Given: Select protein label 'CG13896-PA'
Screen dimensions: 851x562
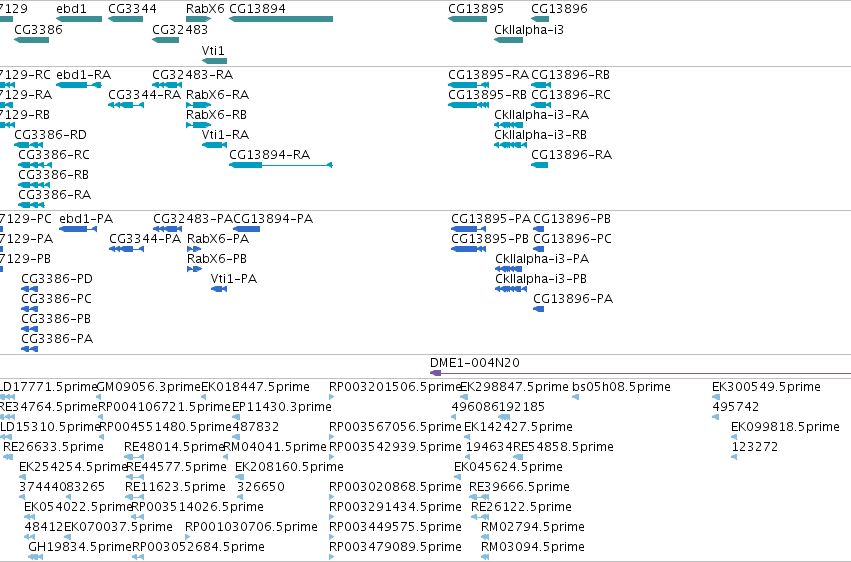Looking at the screenshot, I should tap(573, 299).
